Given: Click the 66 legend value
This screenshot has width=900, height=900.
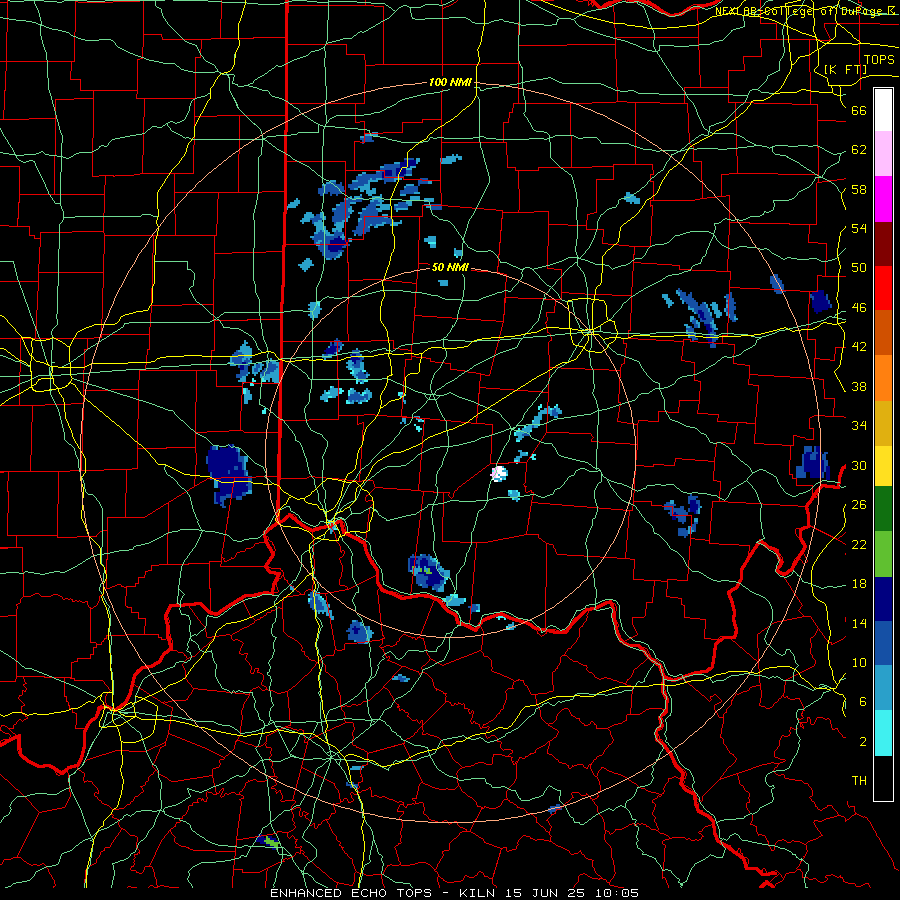Looking at the screenshot, I should coord(859,110).
